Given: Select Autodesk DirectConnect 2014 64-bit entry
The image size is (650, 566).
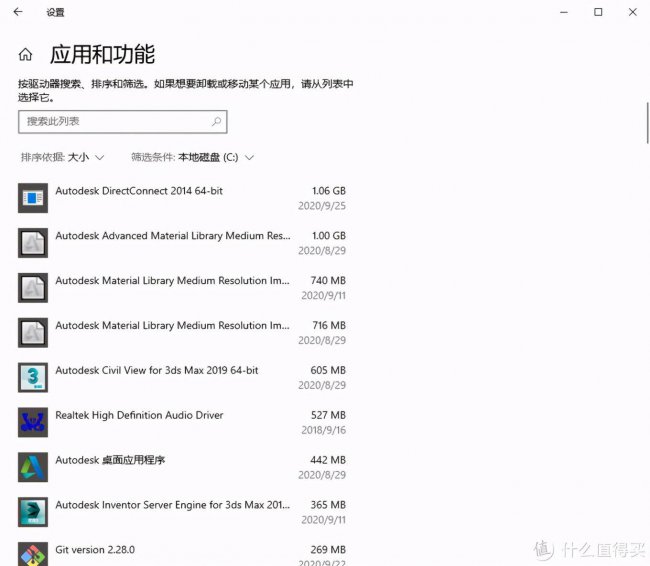Looking at the screenshot, I should click(139, 191).
